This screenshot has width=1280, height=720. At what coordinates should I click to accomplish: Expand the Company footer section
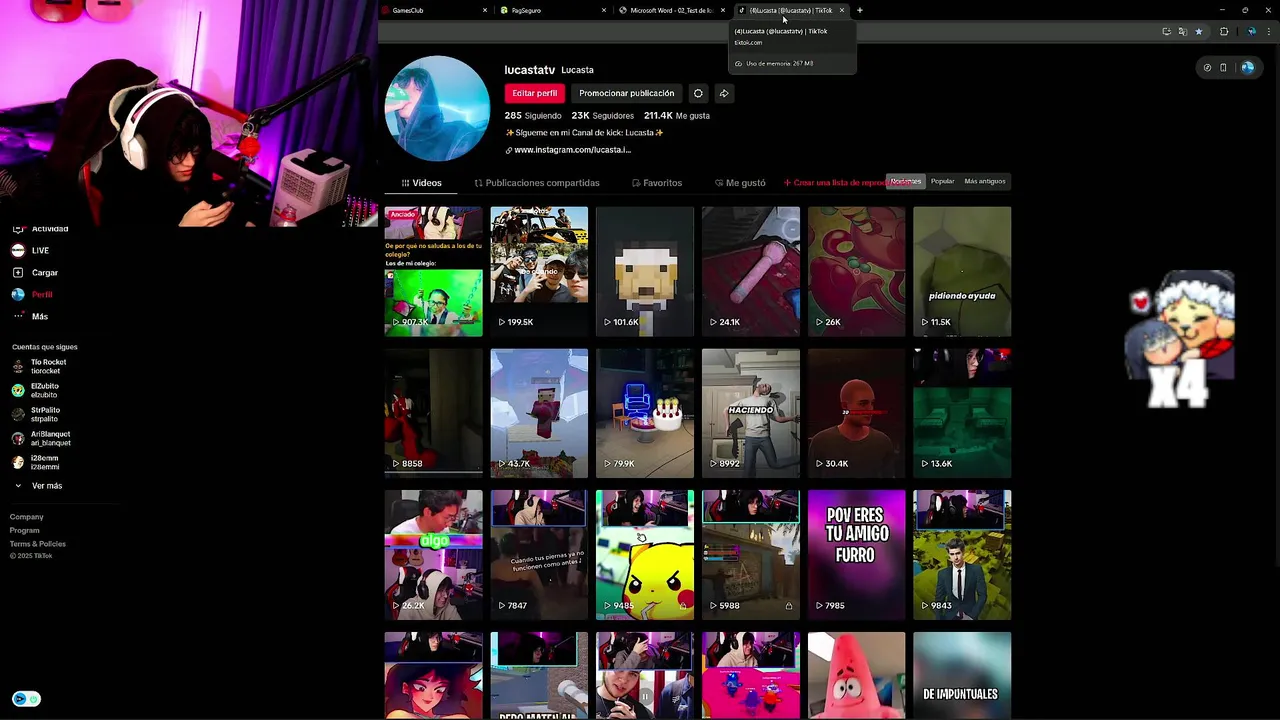[x=27, y=517]
